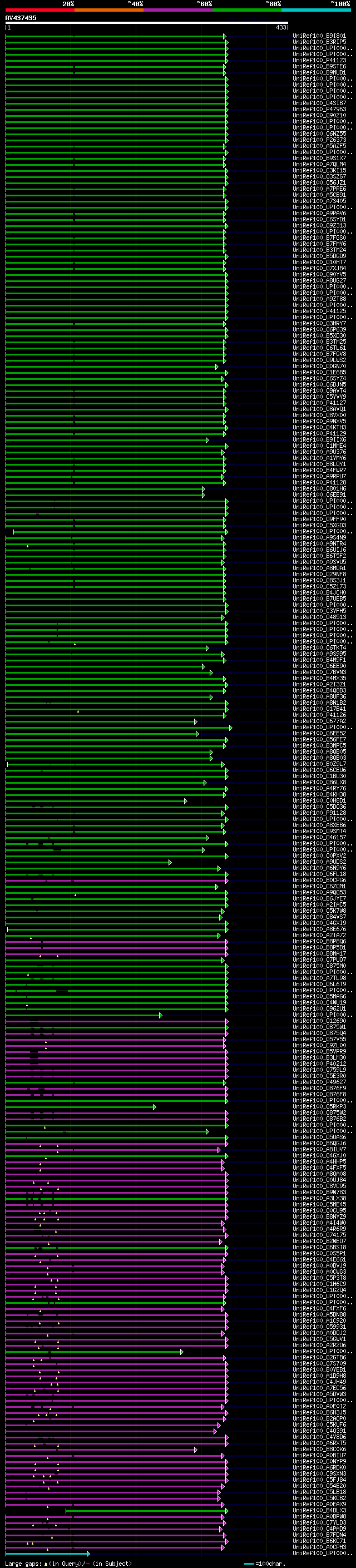
Task: Pick the UniRef100_Q54E20 label
Action: pos(319,1486)
